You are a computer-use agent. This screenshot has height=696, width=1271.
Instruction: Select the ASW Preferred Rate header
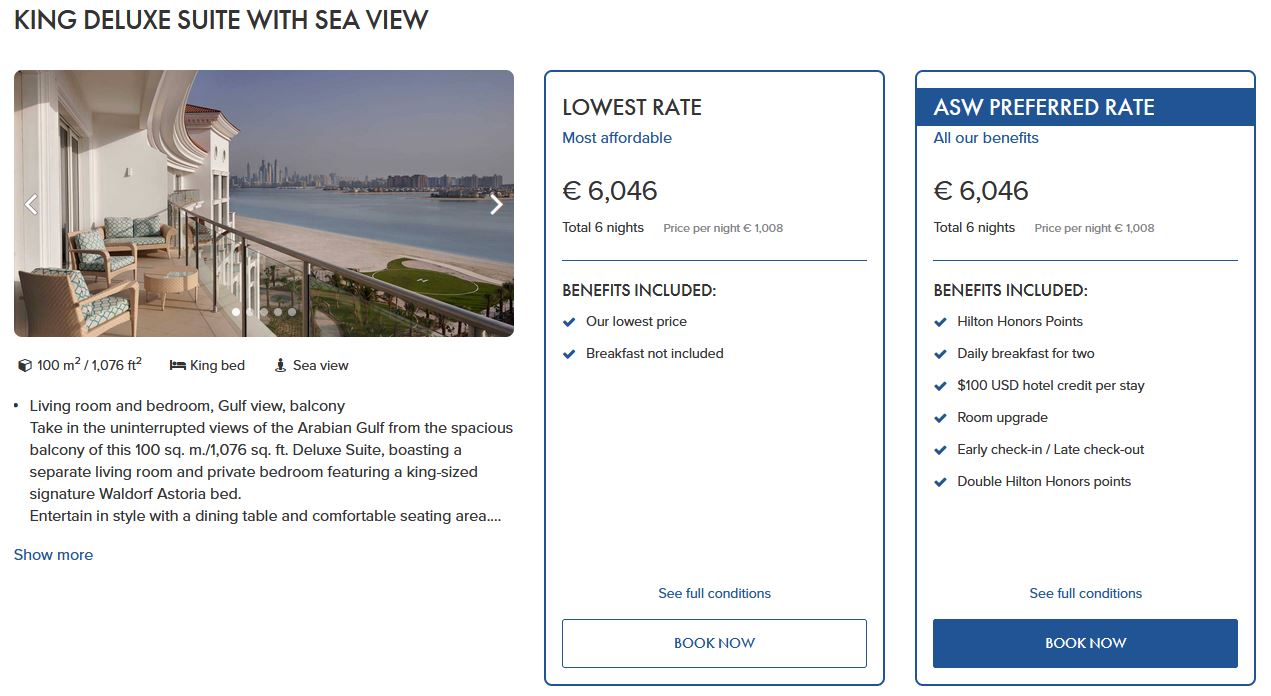[1044, 108]
